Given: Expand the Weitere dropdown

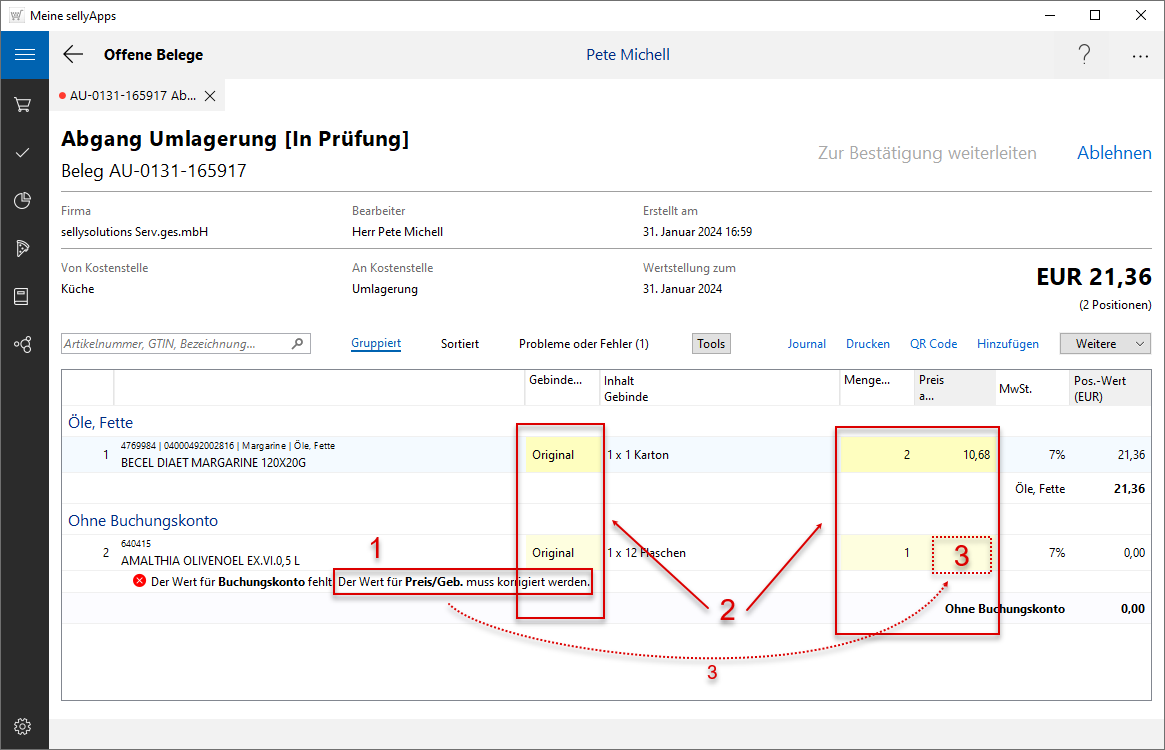Looking at the screenshot, I should (x=1105, y=343).
